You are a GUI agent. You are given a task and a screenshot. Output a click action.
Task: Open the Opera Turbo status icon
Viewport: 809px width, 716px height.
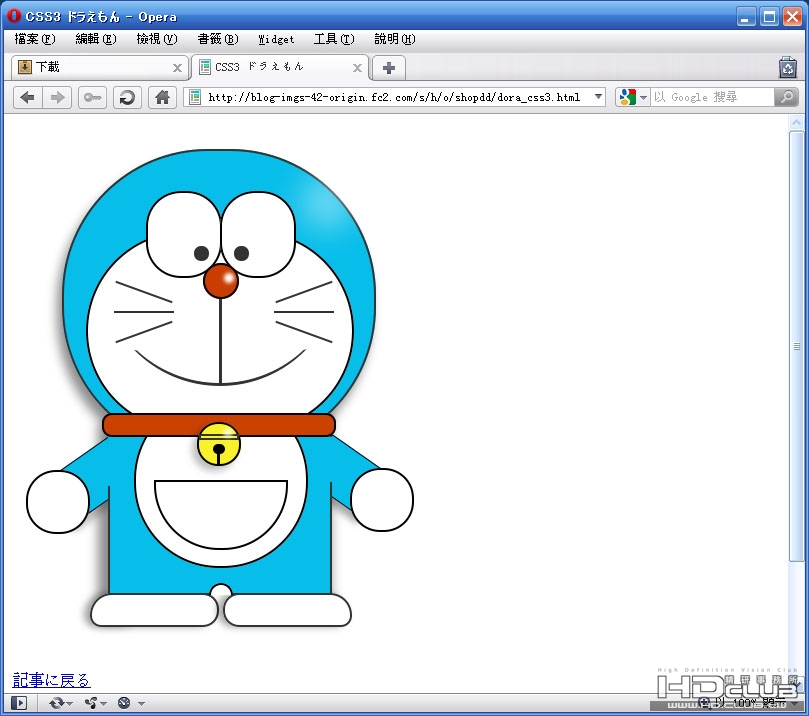tap(124, 703)
